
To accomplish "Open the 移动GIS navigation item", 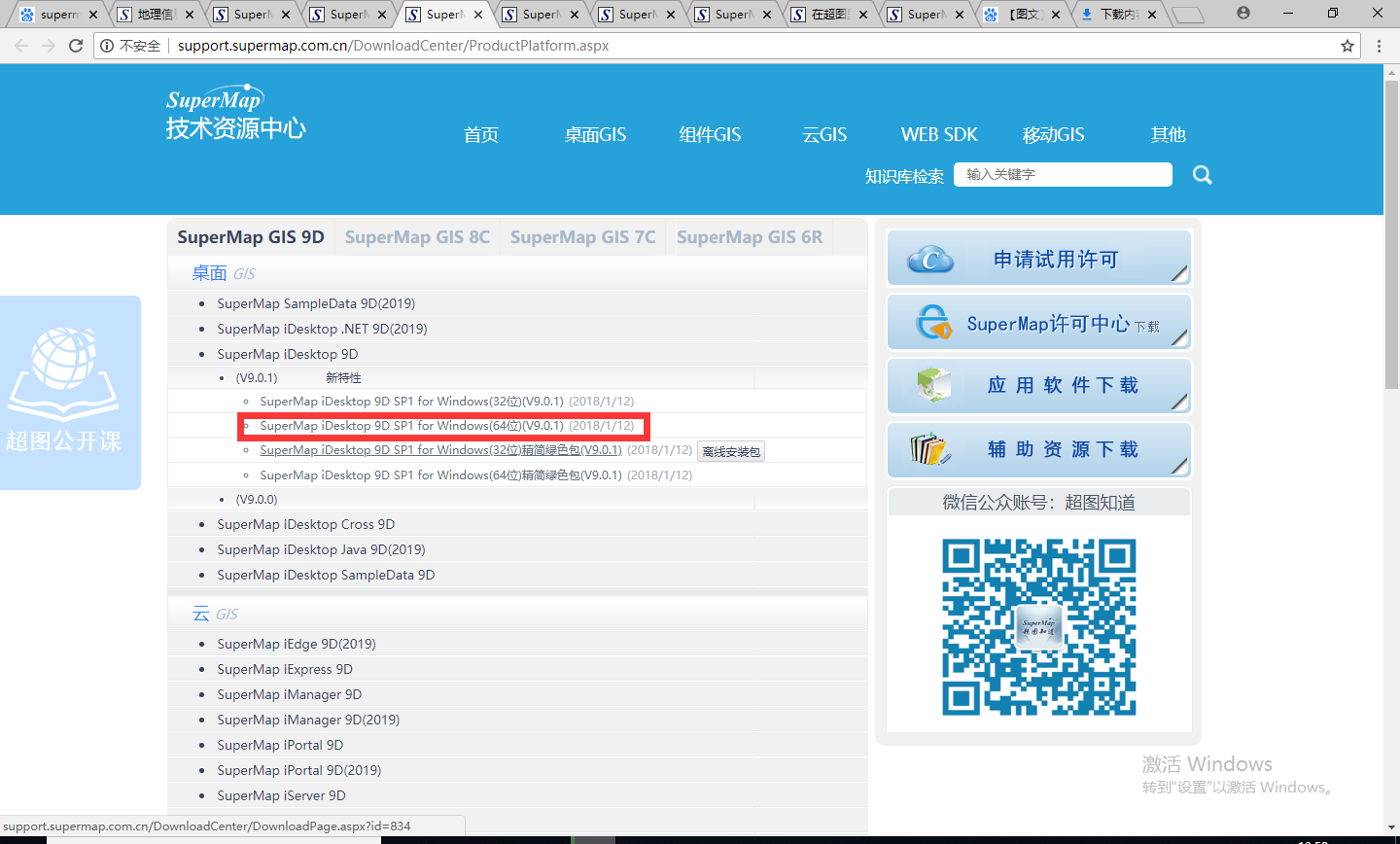I will (x=1054, y=134).
